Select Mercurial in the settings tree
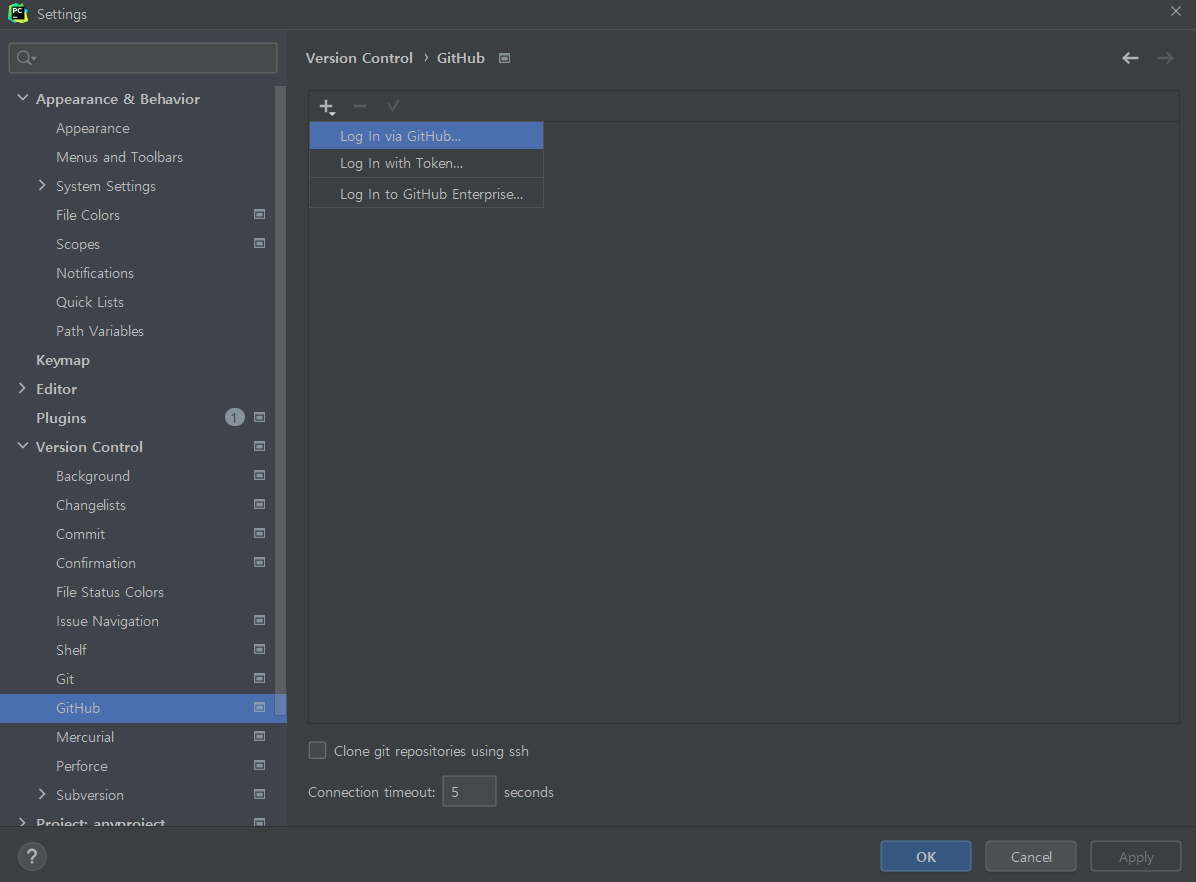The width and height of the screenshot is (1196, 882). point(85,737)
